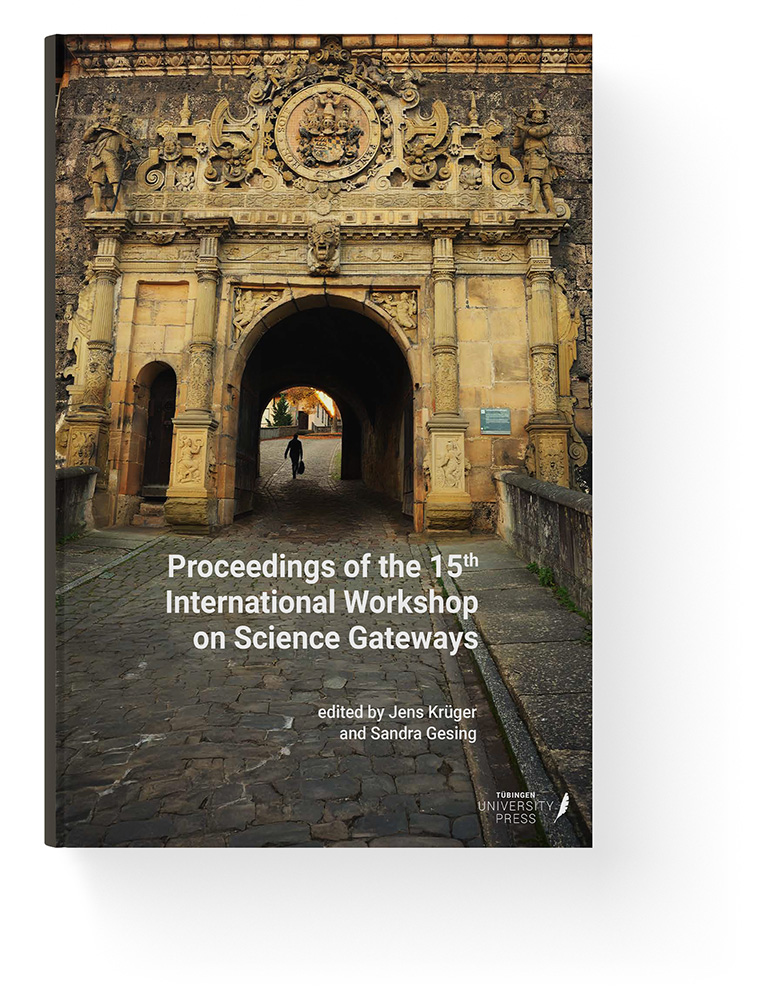Image resolution: width=781 pixels, height=1000 pixels.
Task: Click the "UNIVERSITY PRESS" publisher logo text
Action: (516, 812)
